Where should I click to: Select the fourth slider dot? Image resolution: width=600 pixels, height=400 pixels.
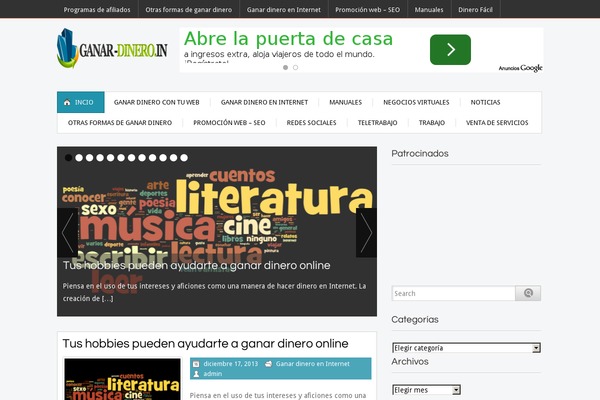coord(100,158)
